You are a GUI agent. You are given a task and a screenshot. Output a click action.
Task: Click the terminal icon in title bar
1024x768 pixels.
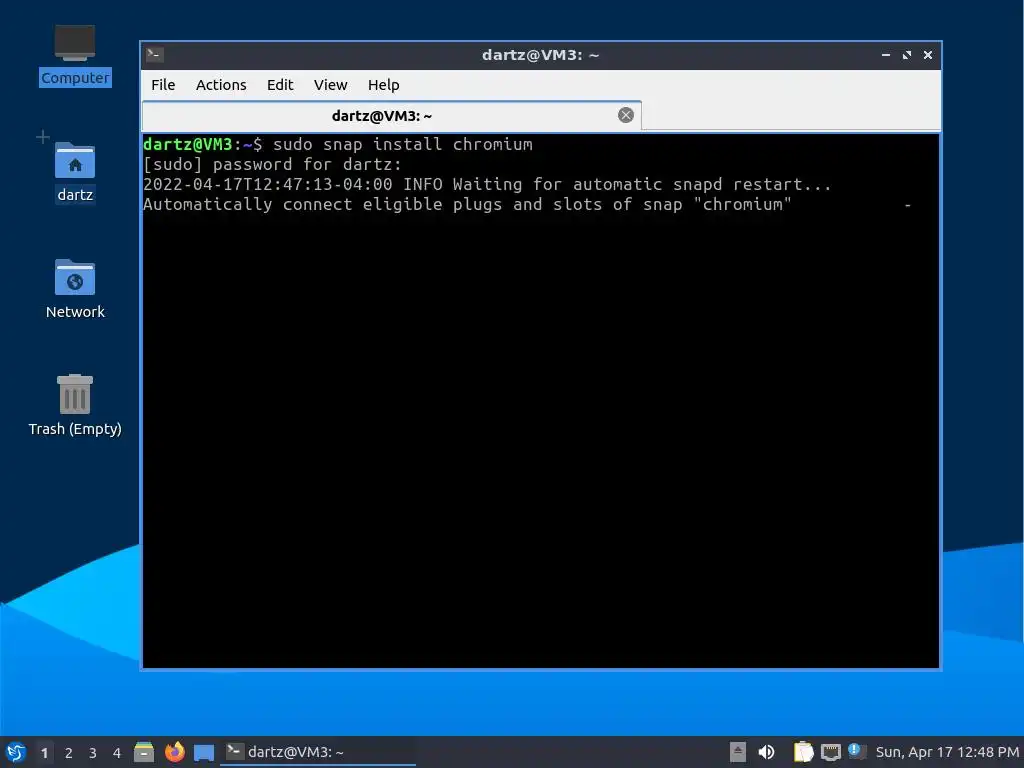click(155, 55)
